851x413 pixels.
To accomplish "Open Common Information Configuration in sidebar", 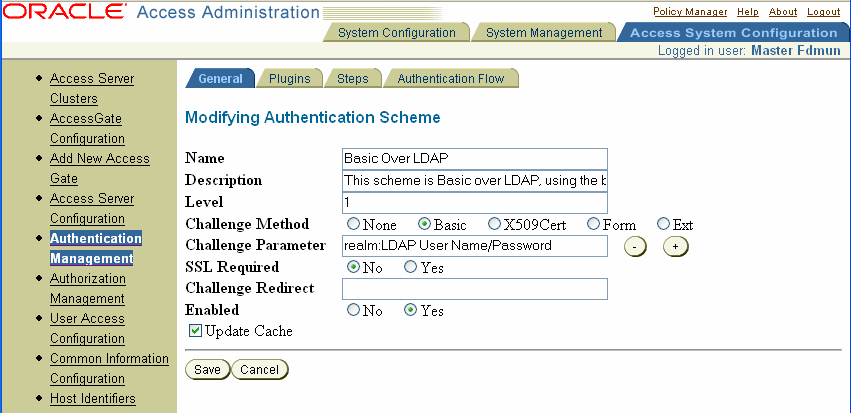I will [x=109, y=368].
